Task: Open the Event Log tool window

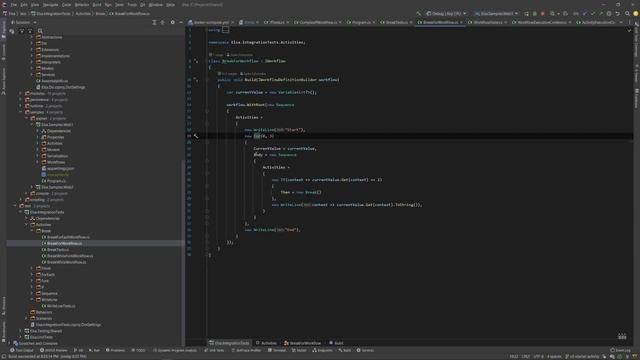Action: (x=621, y=350)
